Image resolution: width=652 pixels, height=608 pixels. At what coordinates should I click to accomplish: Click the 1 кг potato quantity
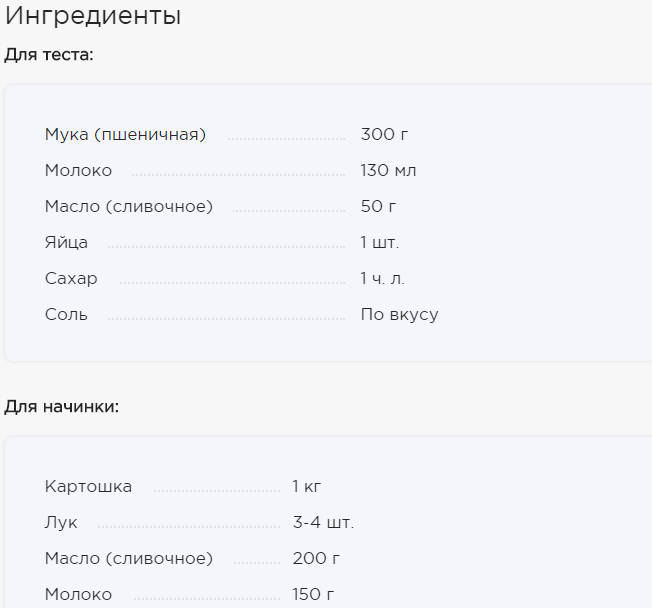307,486
